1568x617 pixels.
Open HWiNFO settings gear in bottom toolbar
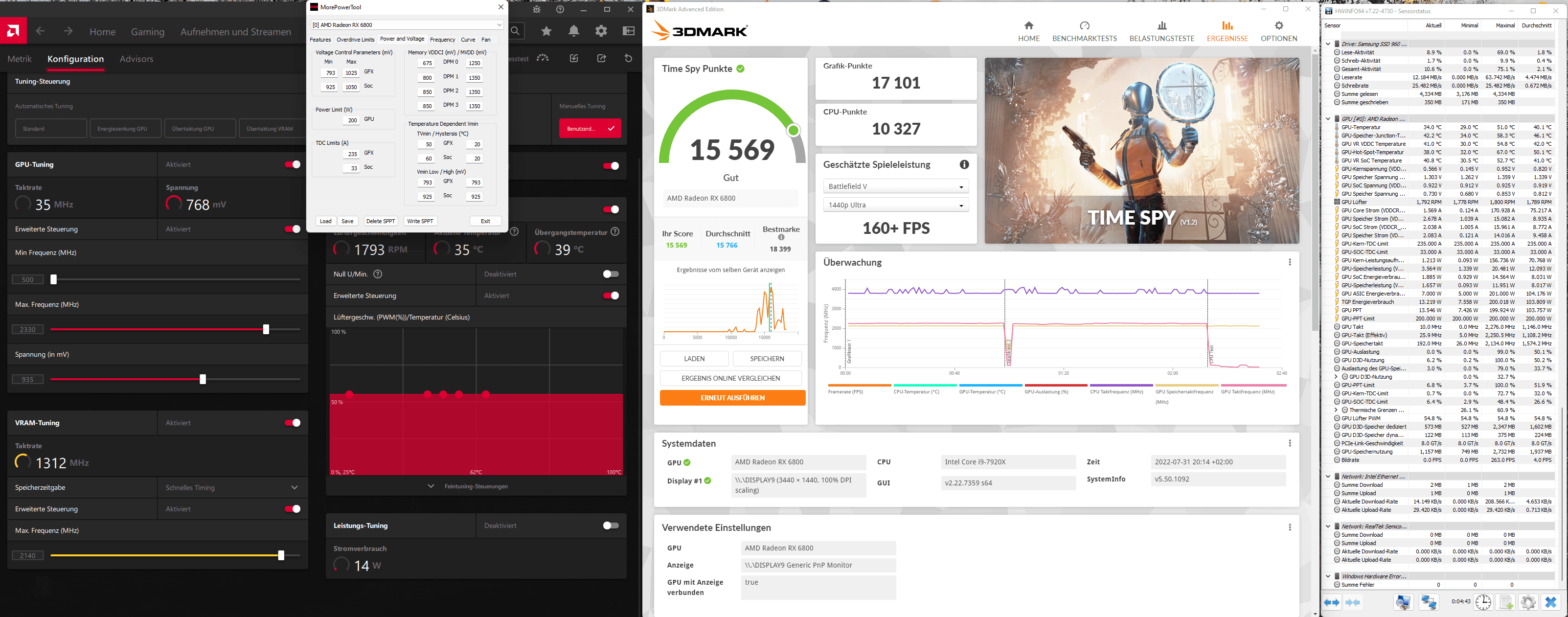(x=1528, y=602)
